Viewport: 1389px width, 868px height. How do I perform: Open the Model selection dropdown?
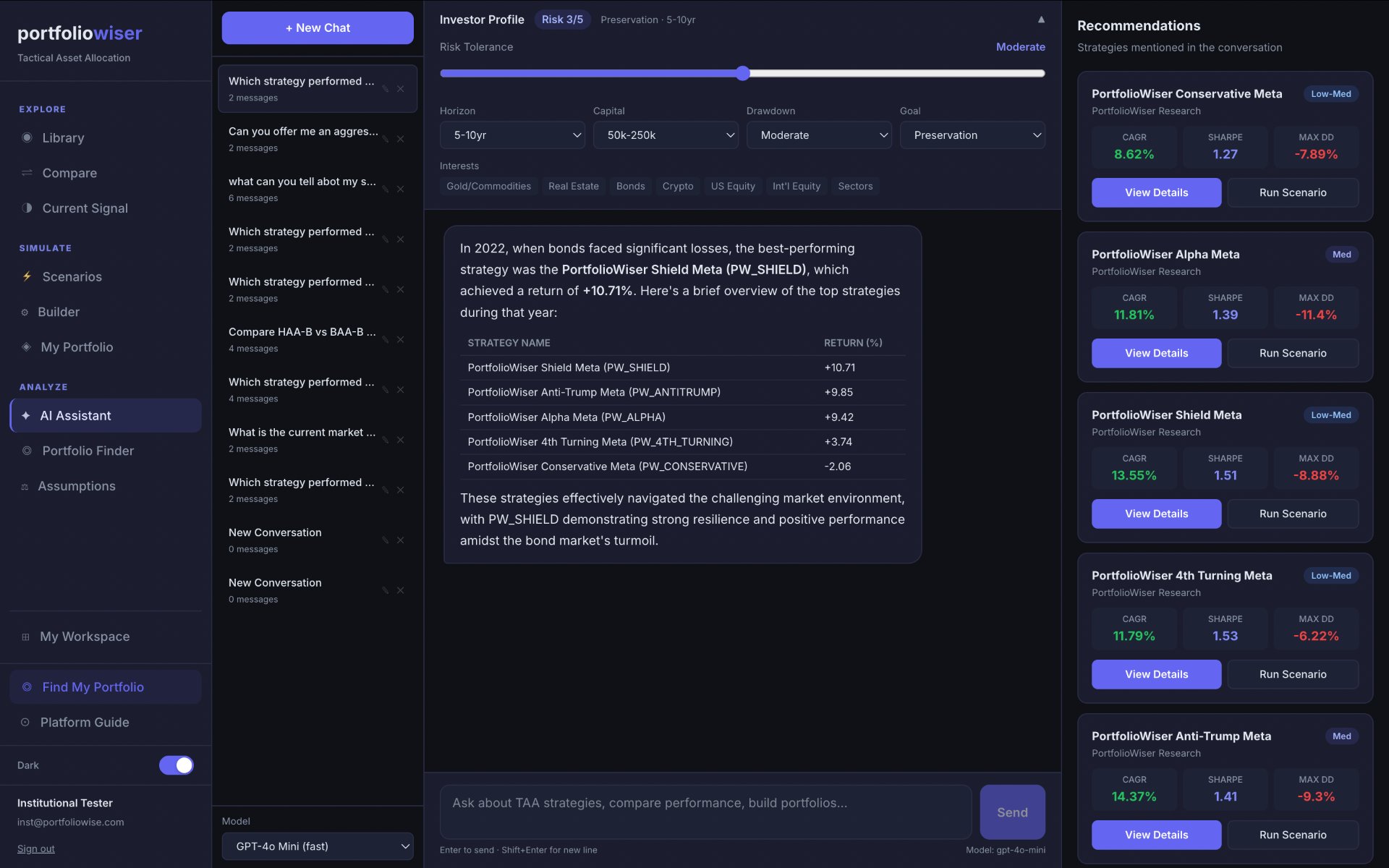click(318, 846)
